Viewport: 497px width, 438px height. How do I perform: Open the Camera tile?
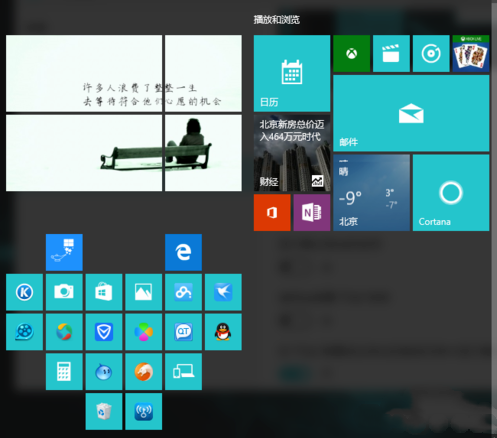[64, 292]
